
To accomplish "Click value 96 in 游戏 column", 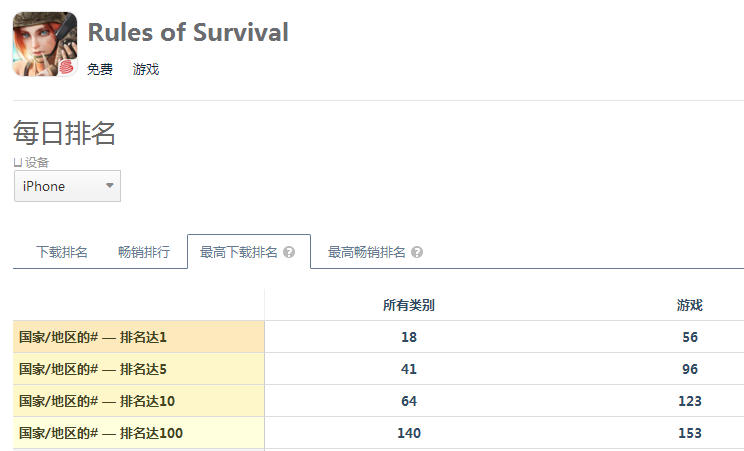I will click(x=690, y=369).
